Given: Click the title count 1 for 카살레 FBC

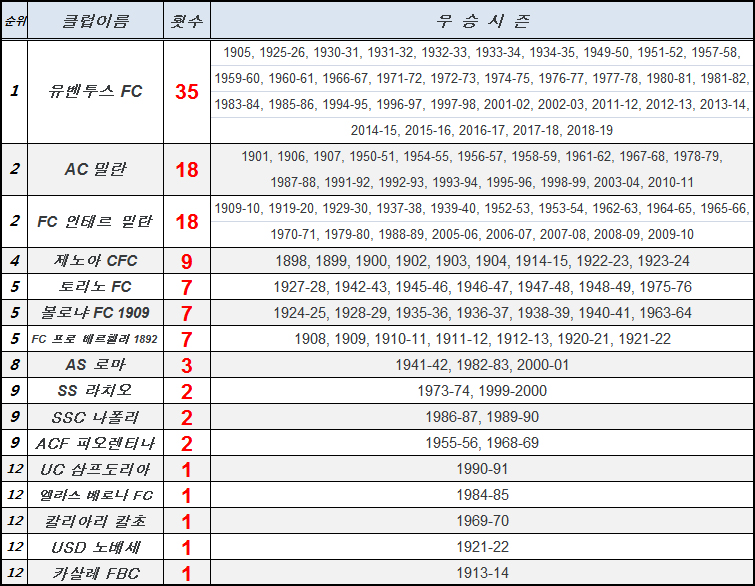Looking at the screenshot, I should pos(187,573).
